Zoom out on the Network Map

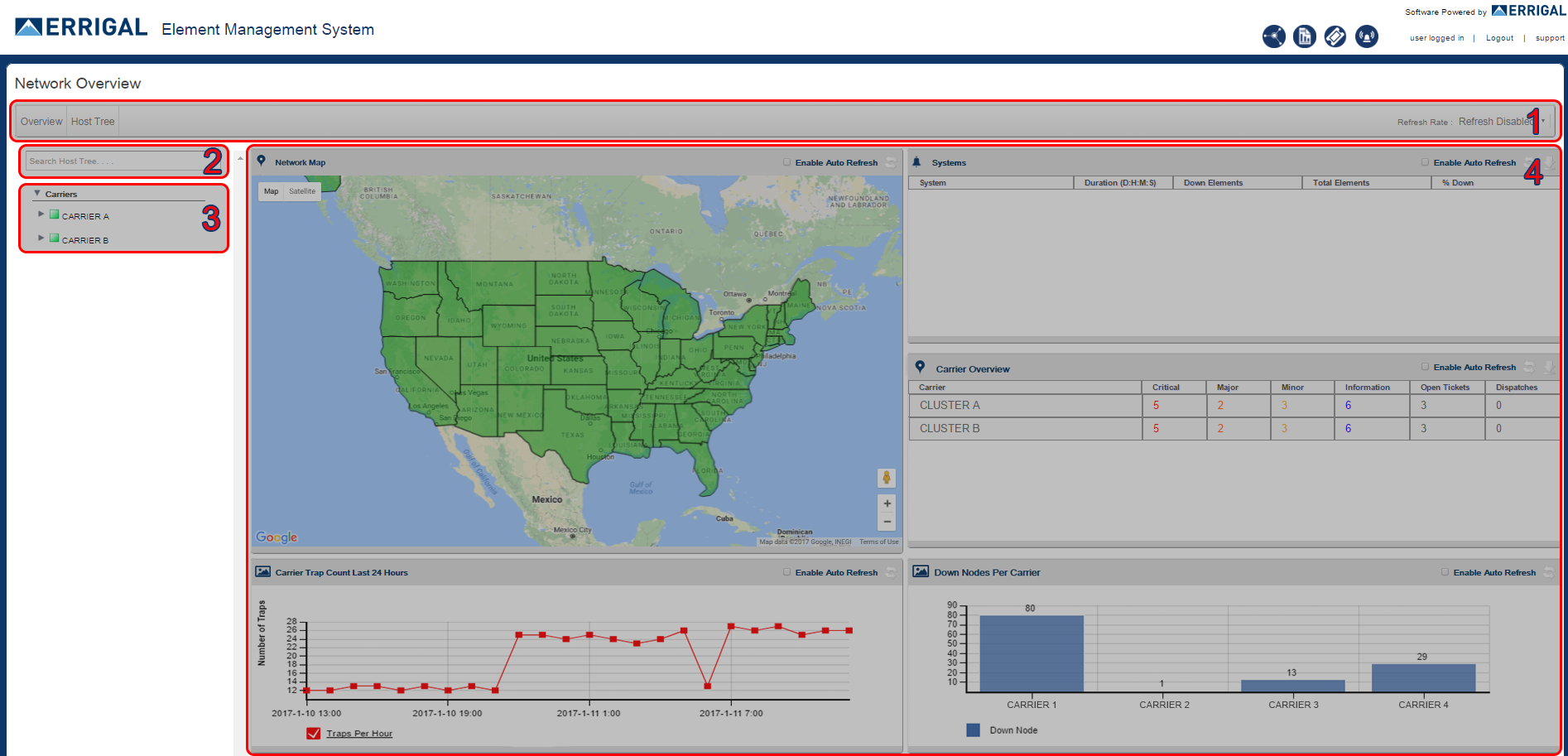tap(887, 522)
